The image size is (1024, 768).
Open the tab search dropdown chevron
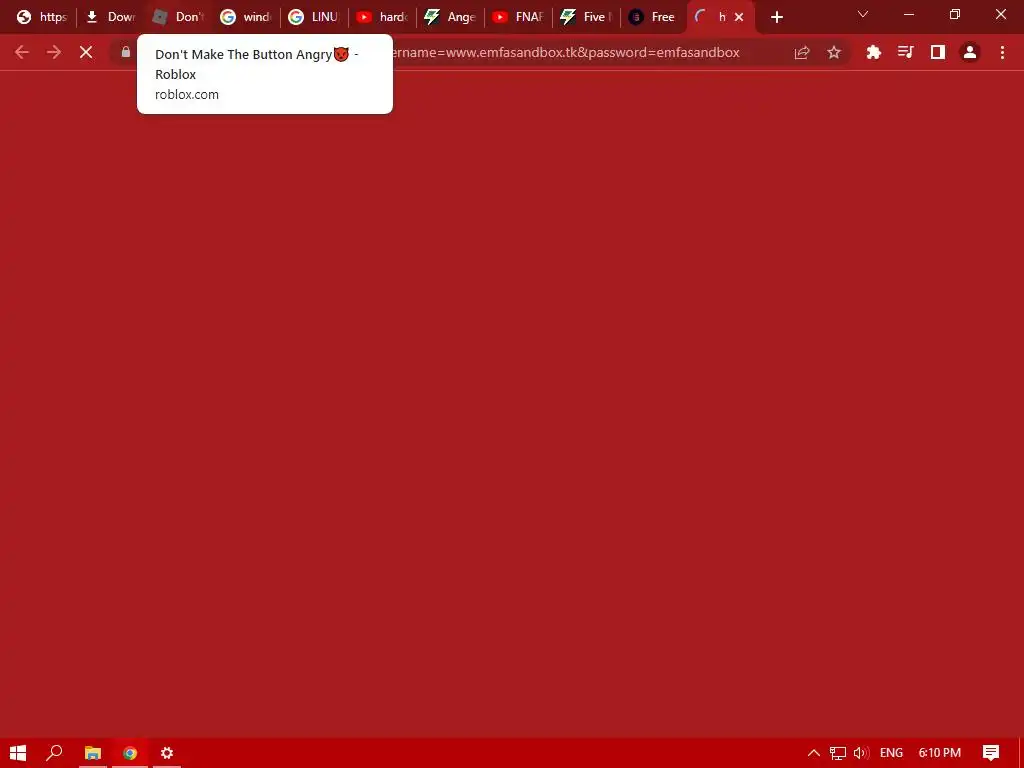pyautogui.click(x=863, y=14)
